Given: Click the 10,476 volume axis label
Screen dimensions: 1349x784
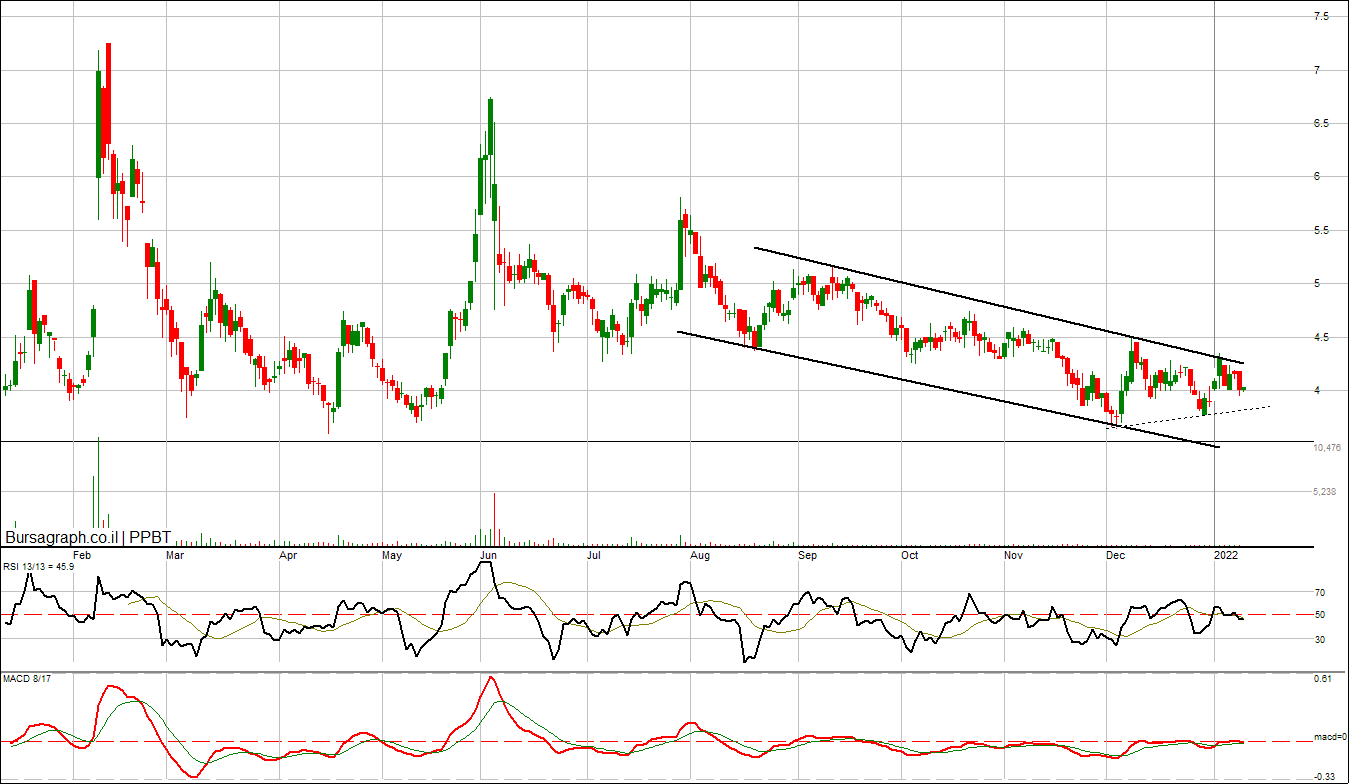Looking at the screenshot, I should pos(1327,448).
